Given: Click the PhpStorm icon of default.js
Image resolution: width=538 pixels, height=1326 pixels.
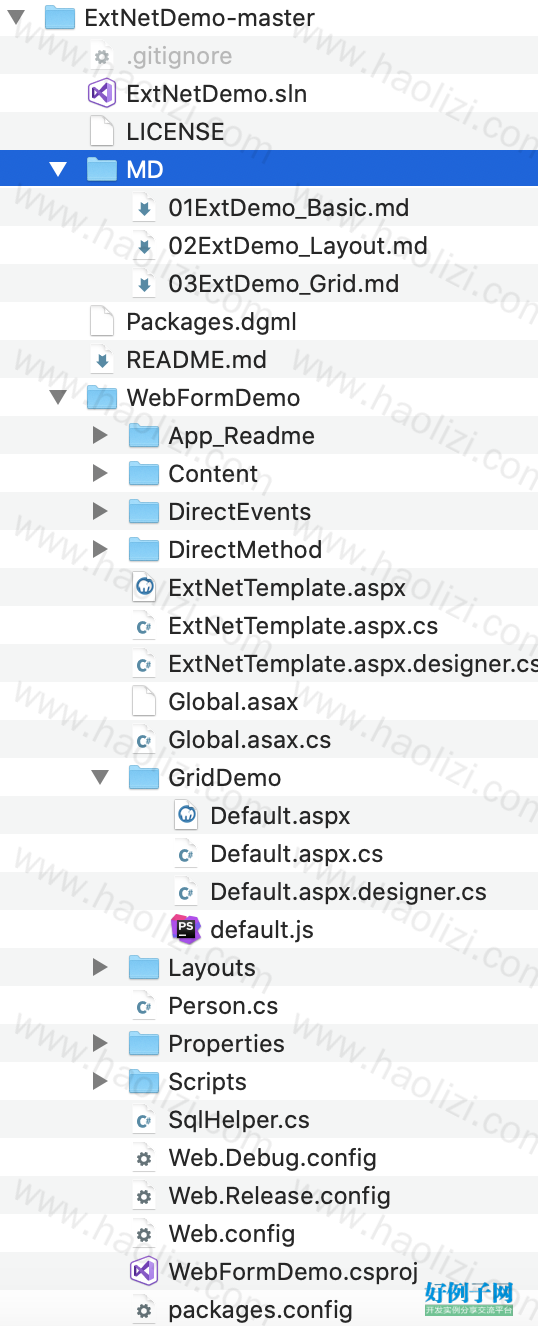Looking at the screenshot, I should [x=186, y=930].
